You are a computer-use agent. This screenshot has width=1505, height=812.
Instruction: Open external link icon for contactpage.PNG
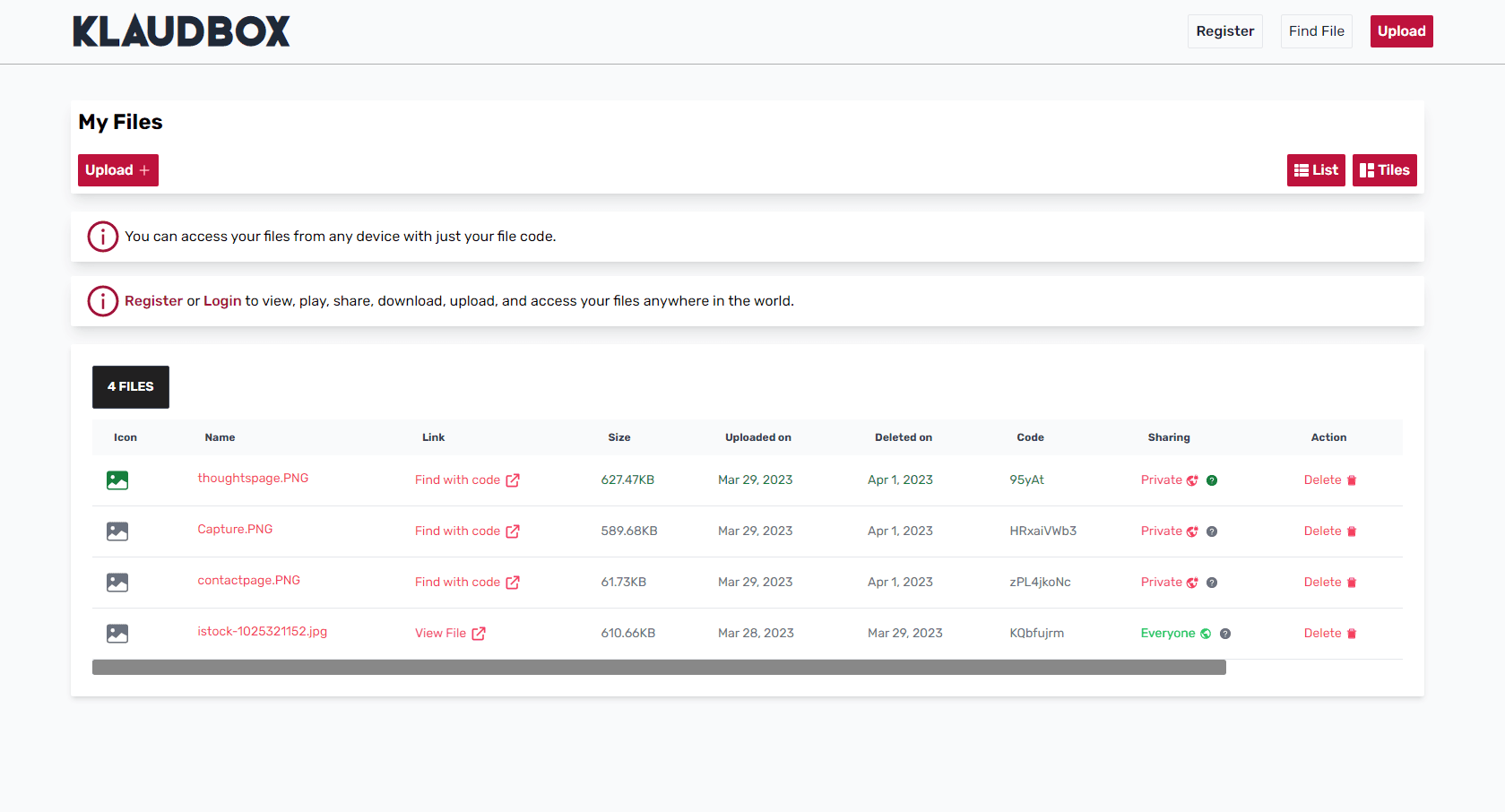click(x=513, y=583)
